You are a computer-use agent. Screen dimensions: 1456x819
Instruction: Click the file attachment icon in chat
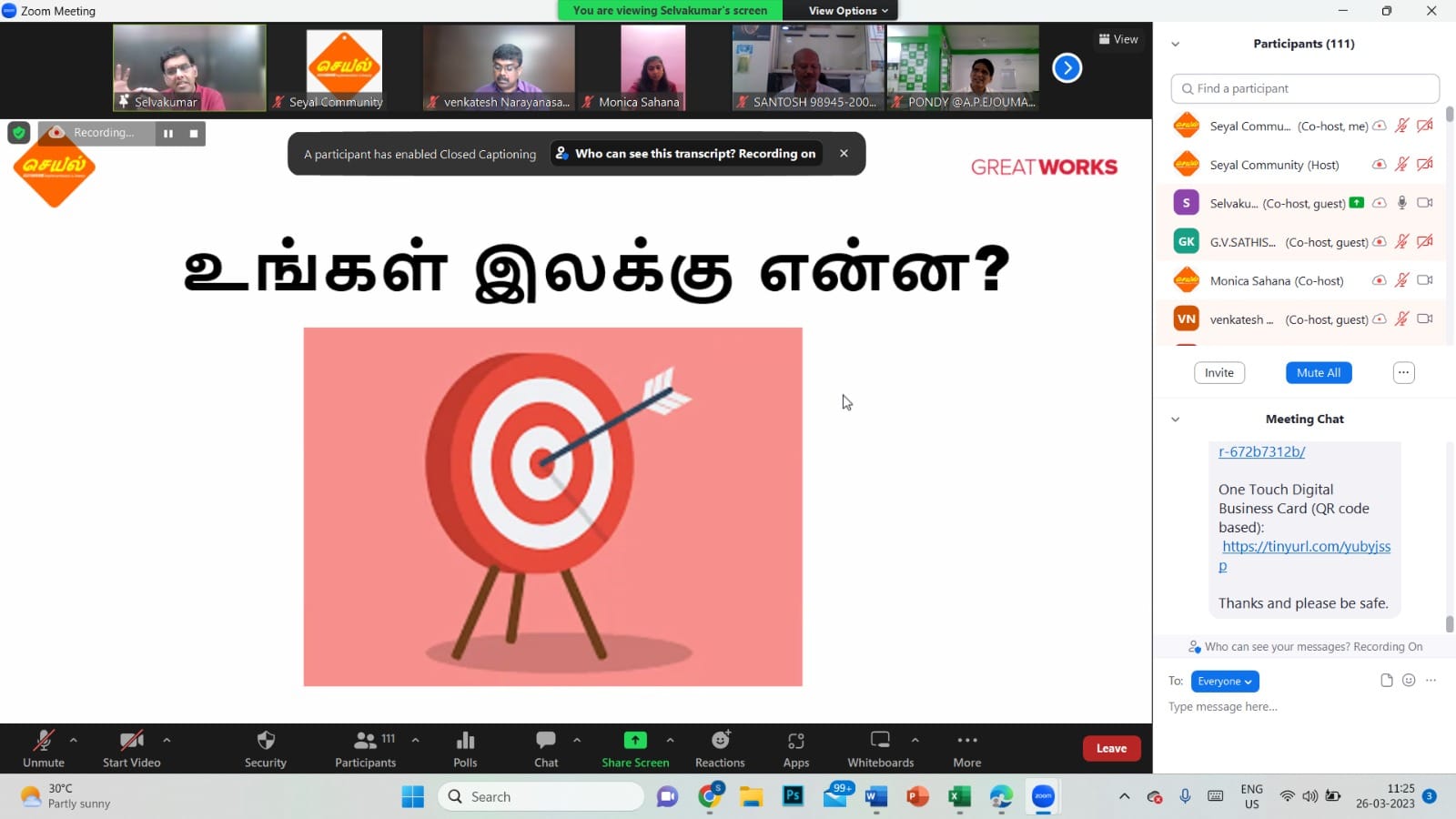click(1386, 681)
